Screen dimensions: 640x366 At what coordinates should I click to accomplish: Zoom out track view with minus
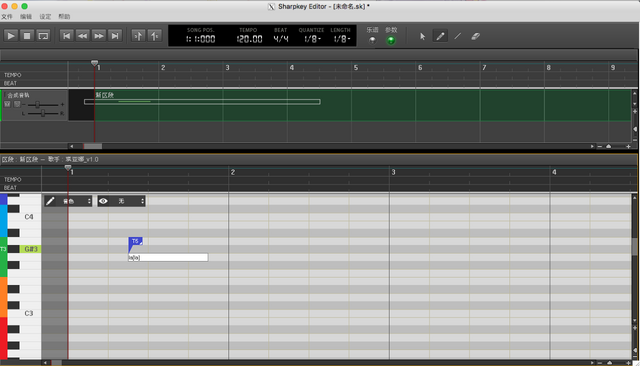599,146
